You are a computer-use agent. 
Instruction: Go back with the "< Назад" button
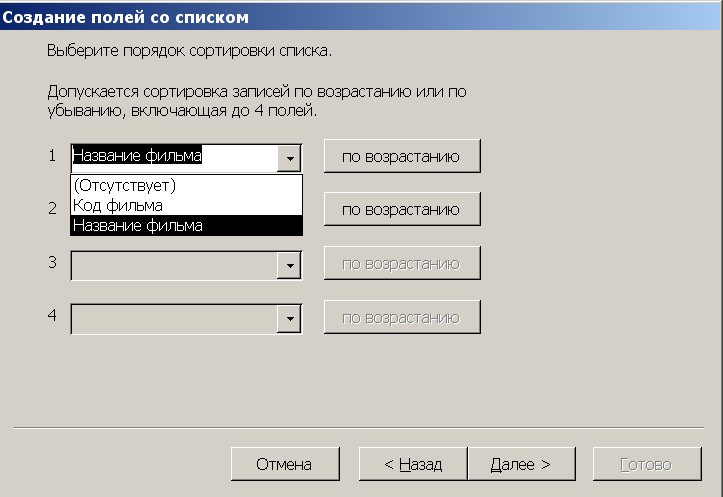pos(413,464)
